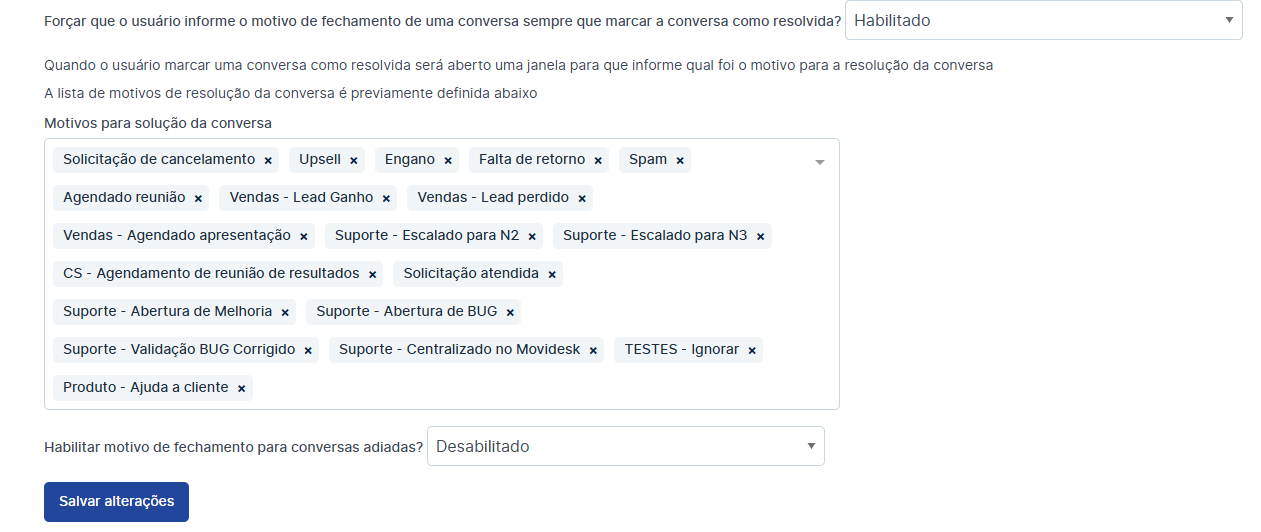Remove 'Suporte - Escalado para N3' tag
Viewport: 1261px width, 532px height.
click(x=760, y=237)
